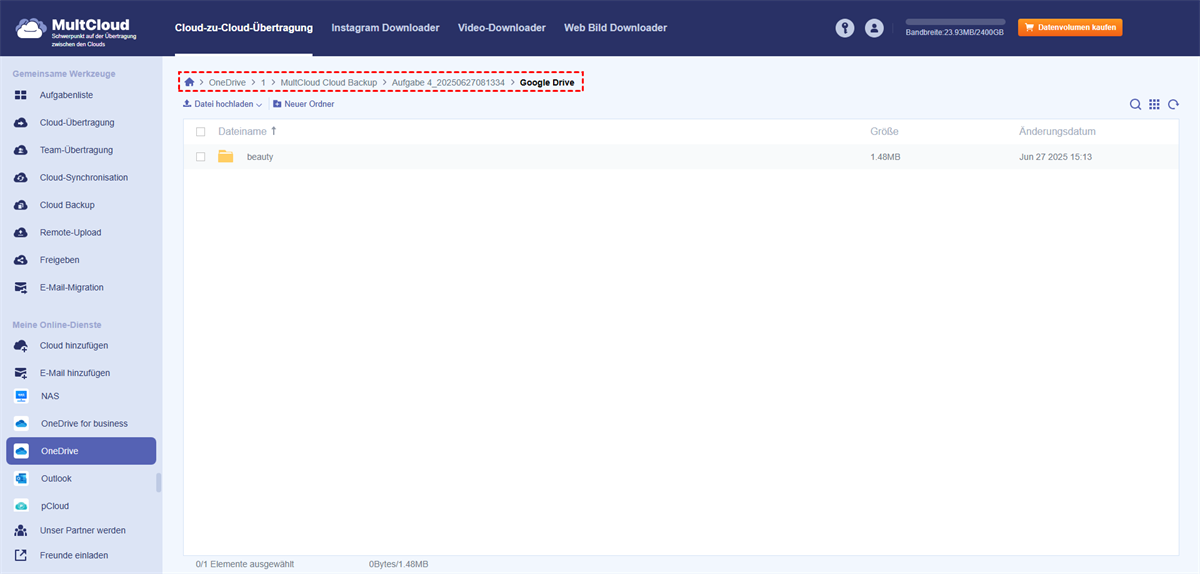This screenshot has width=1200, height=574.
Task: Click the Änderungsdatum column header
Action: (x=1057, y=132)
